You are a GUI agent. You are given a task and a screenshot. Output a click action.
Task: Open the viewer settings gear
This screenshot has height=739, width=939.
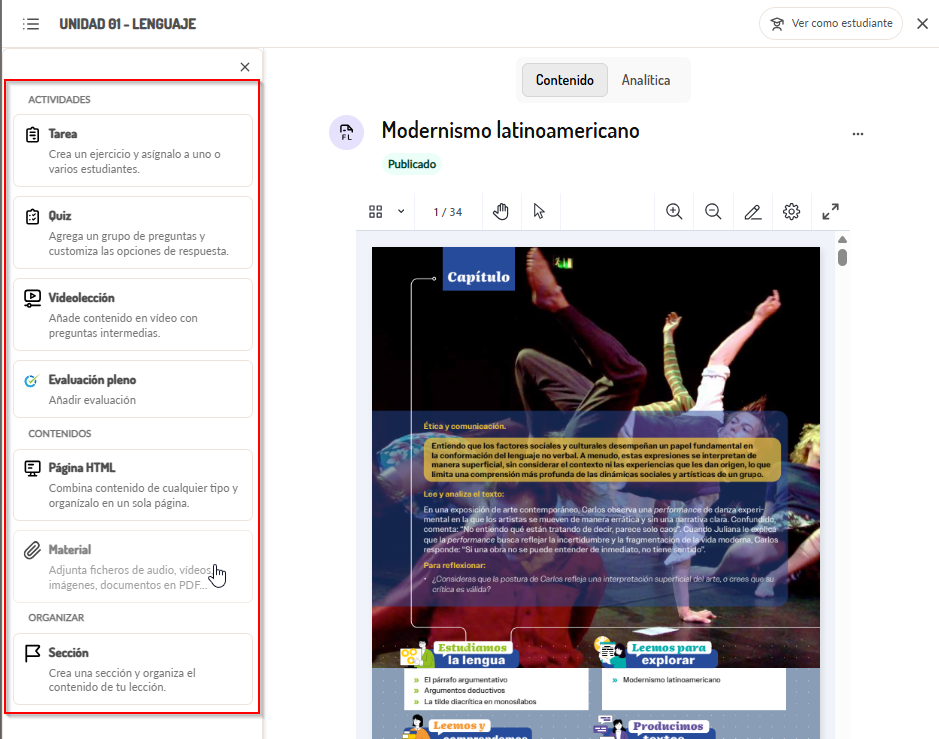791,211
